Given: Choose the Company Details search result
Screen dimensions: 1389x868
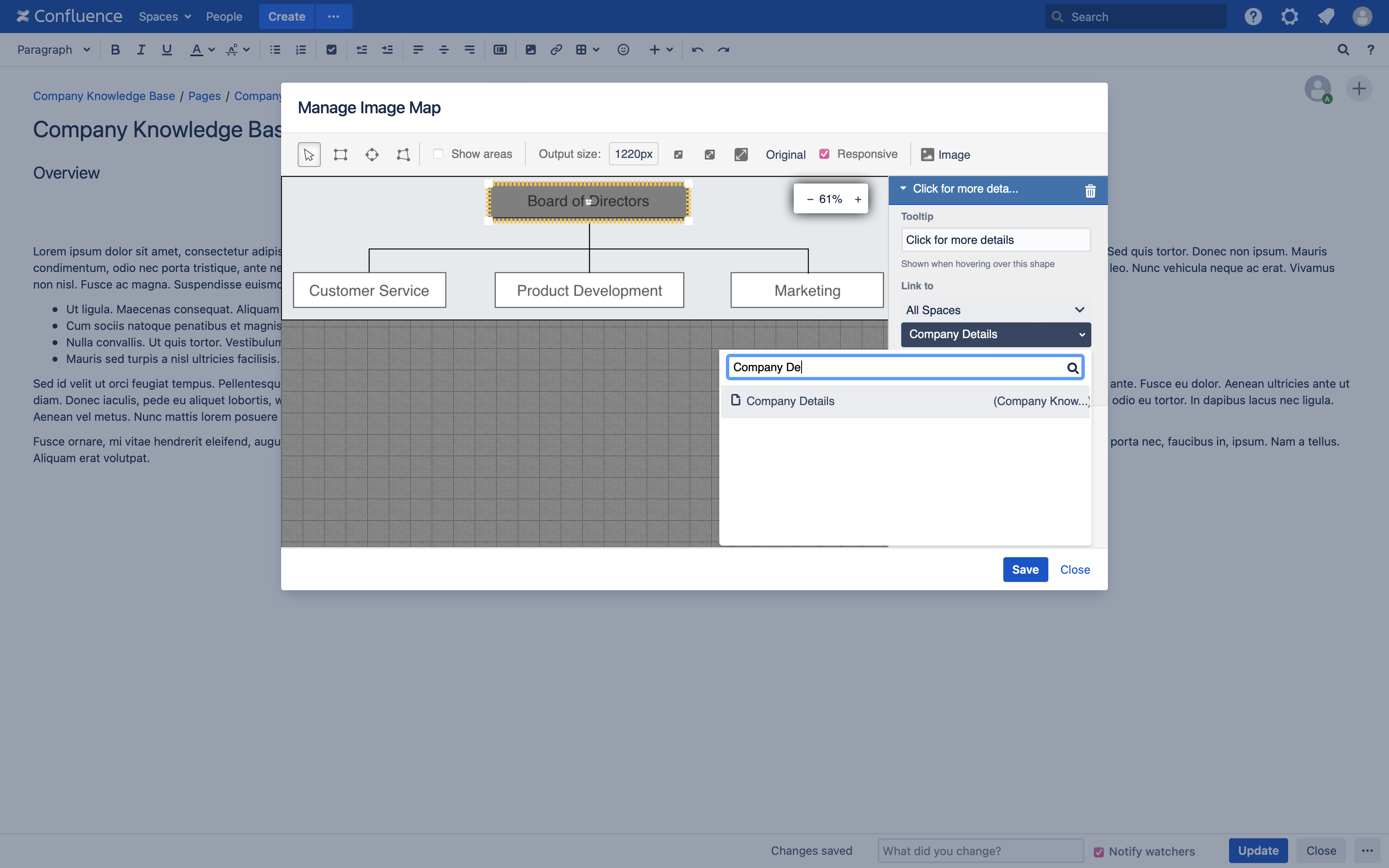Looking at the screenshot, I should pyautogui.click(x=790, y=401).
